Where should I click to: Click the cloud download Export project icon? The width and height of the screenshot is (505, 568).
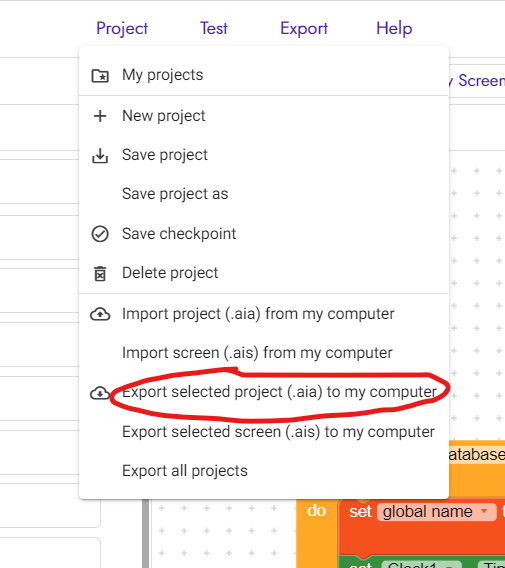point(99,393)
